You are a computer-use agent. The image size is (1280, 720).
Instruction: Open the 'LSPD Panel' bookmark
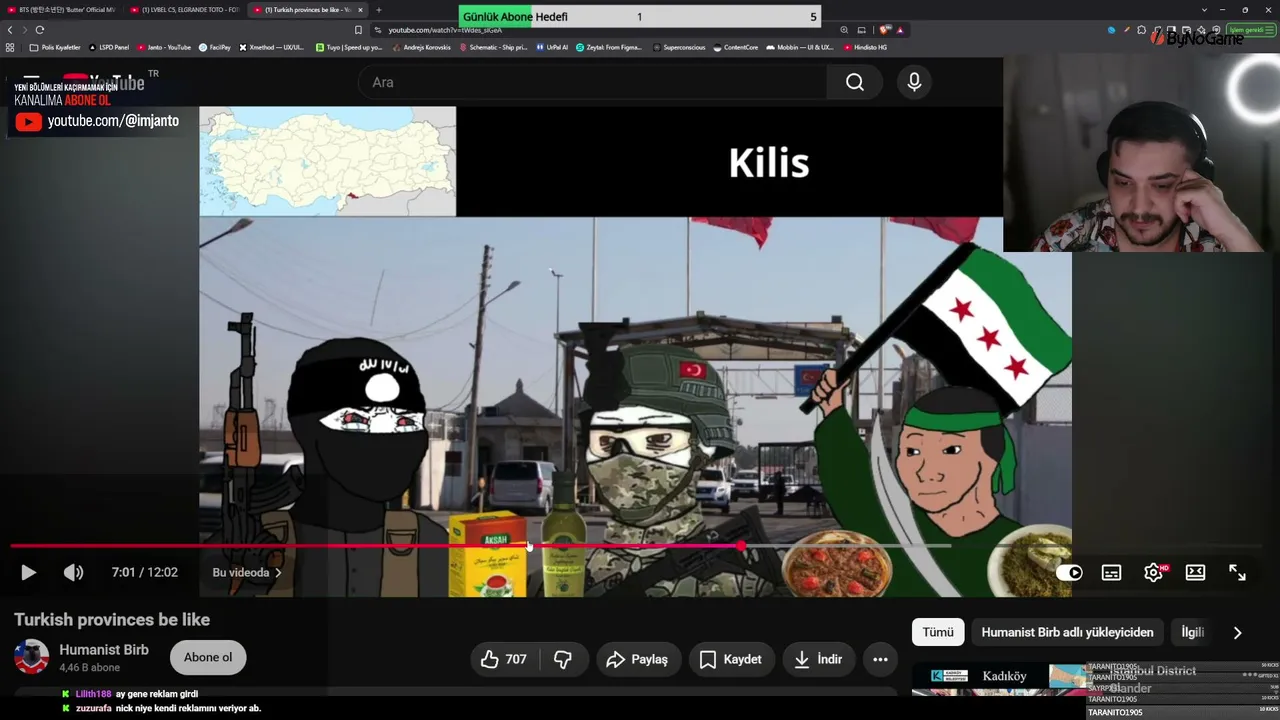(x=109, y=47)
